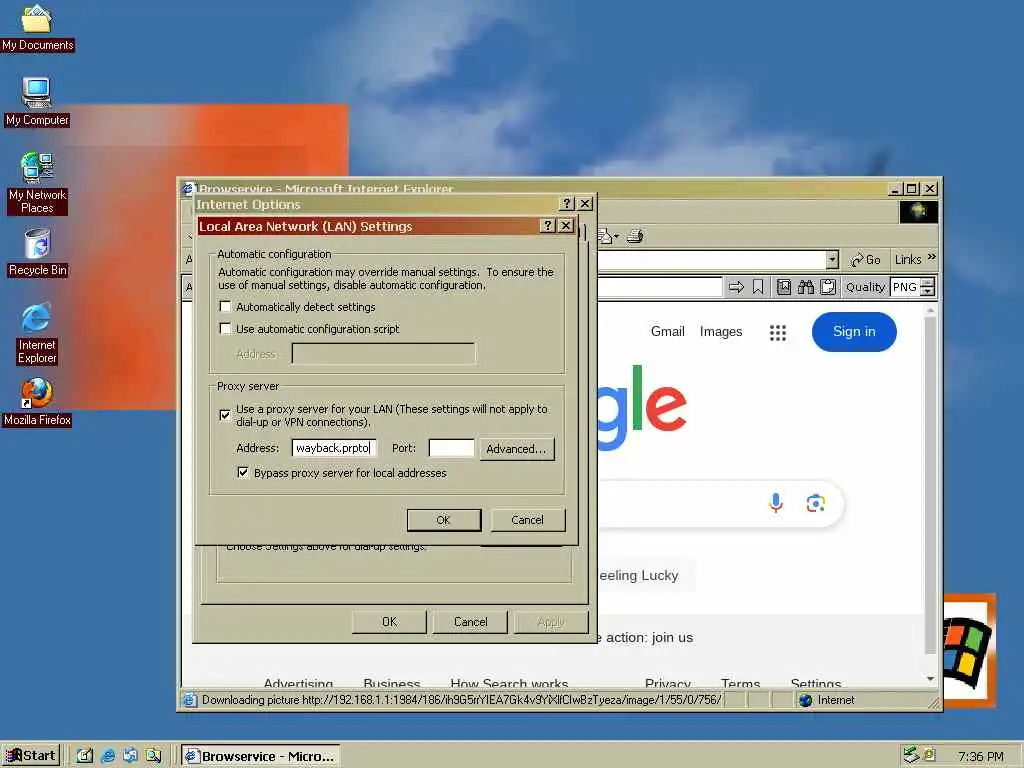Screen dimensions: 1024x768
Task: Click the binoculars find icon
Action: [x=806, y=287]
